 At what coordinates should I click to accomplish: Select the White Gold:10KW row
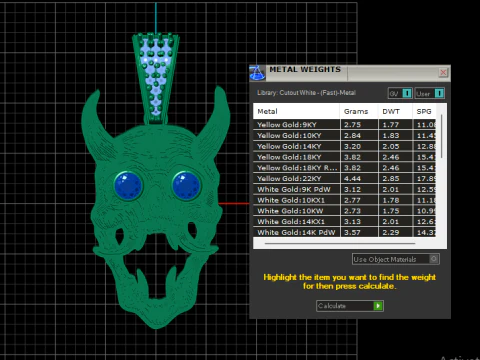click(344, 211)
